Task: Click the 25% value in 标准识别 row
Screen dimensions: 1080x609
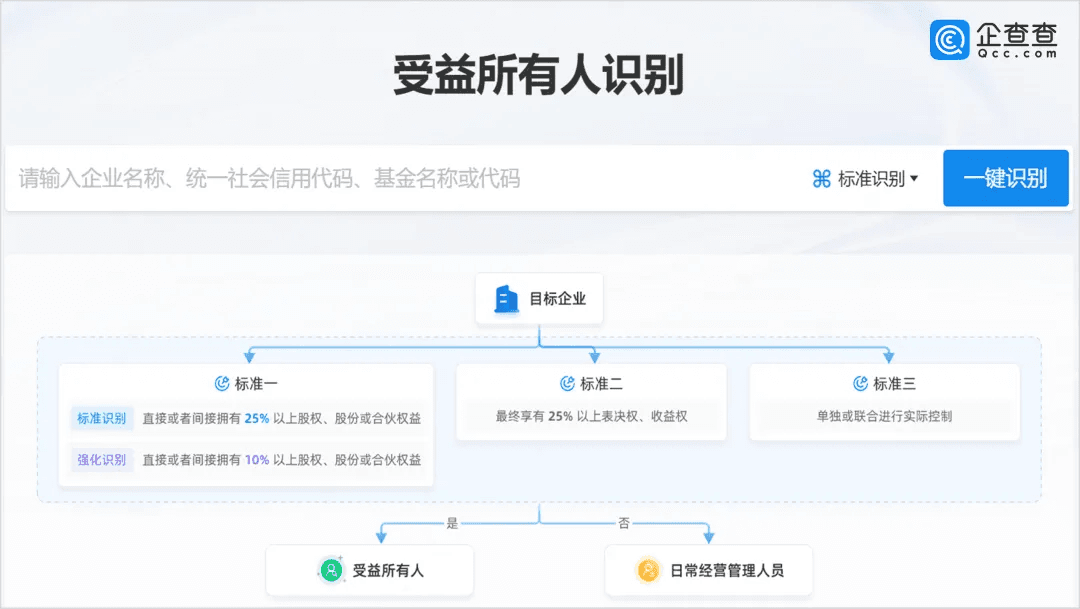Action: tap(256, 418)
